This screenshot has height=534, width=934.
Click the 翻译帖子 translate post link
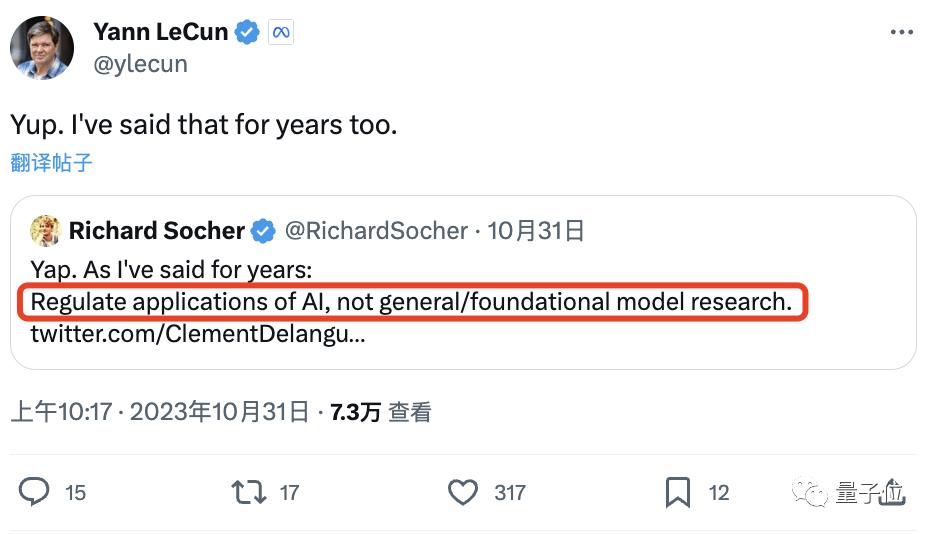52,162
